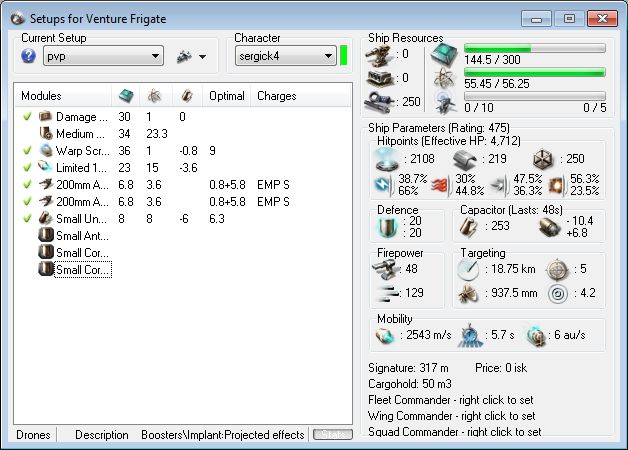Click the Charges column header
This screenshot has width=628, height=450.
coord(277,96)
